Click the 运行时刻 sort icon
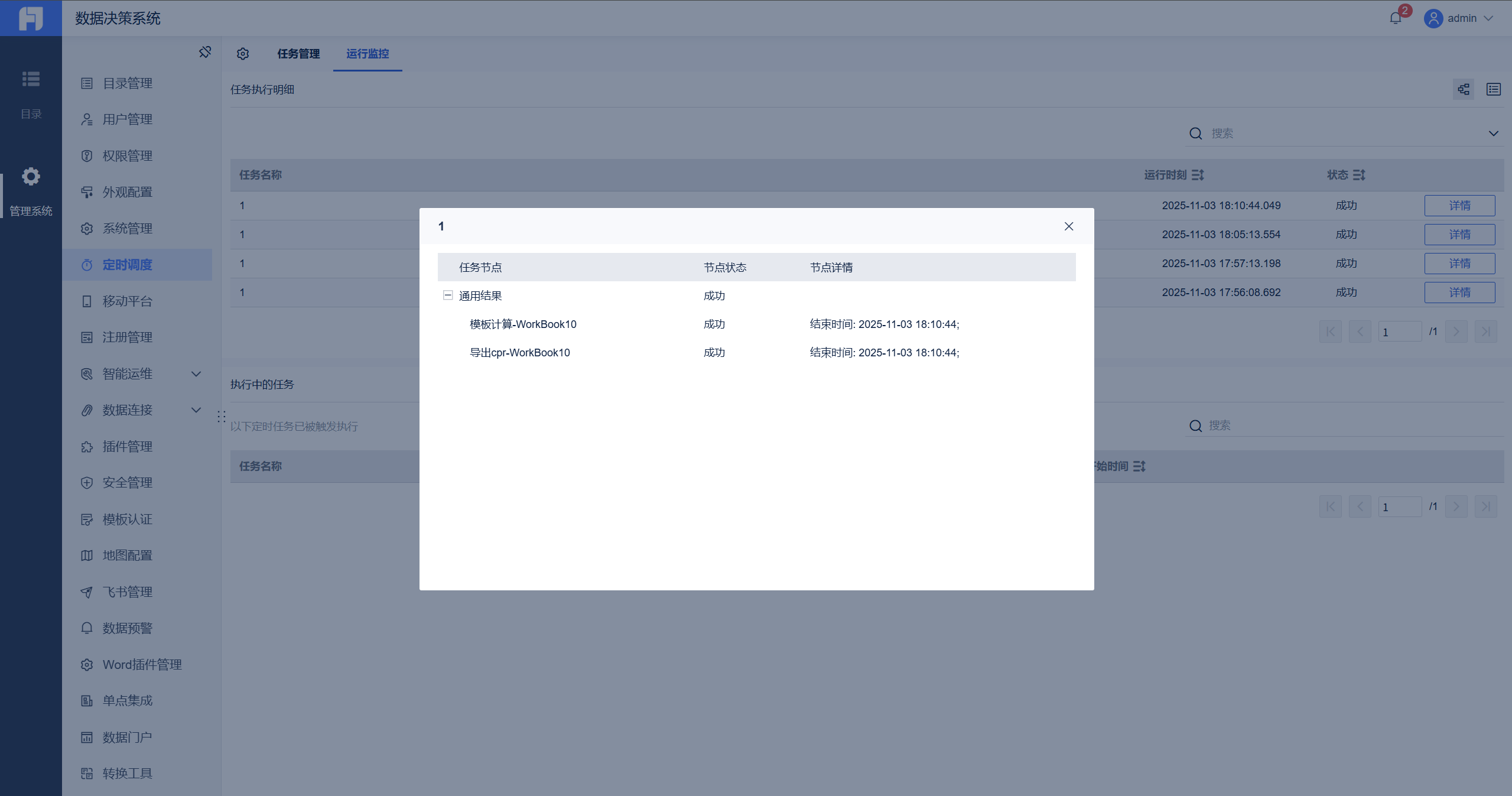This screenshot has height=796, width=1512. [1198, 175]
